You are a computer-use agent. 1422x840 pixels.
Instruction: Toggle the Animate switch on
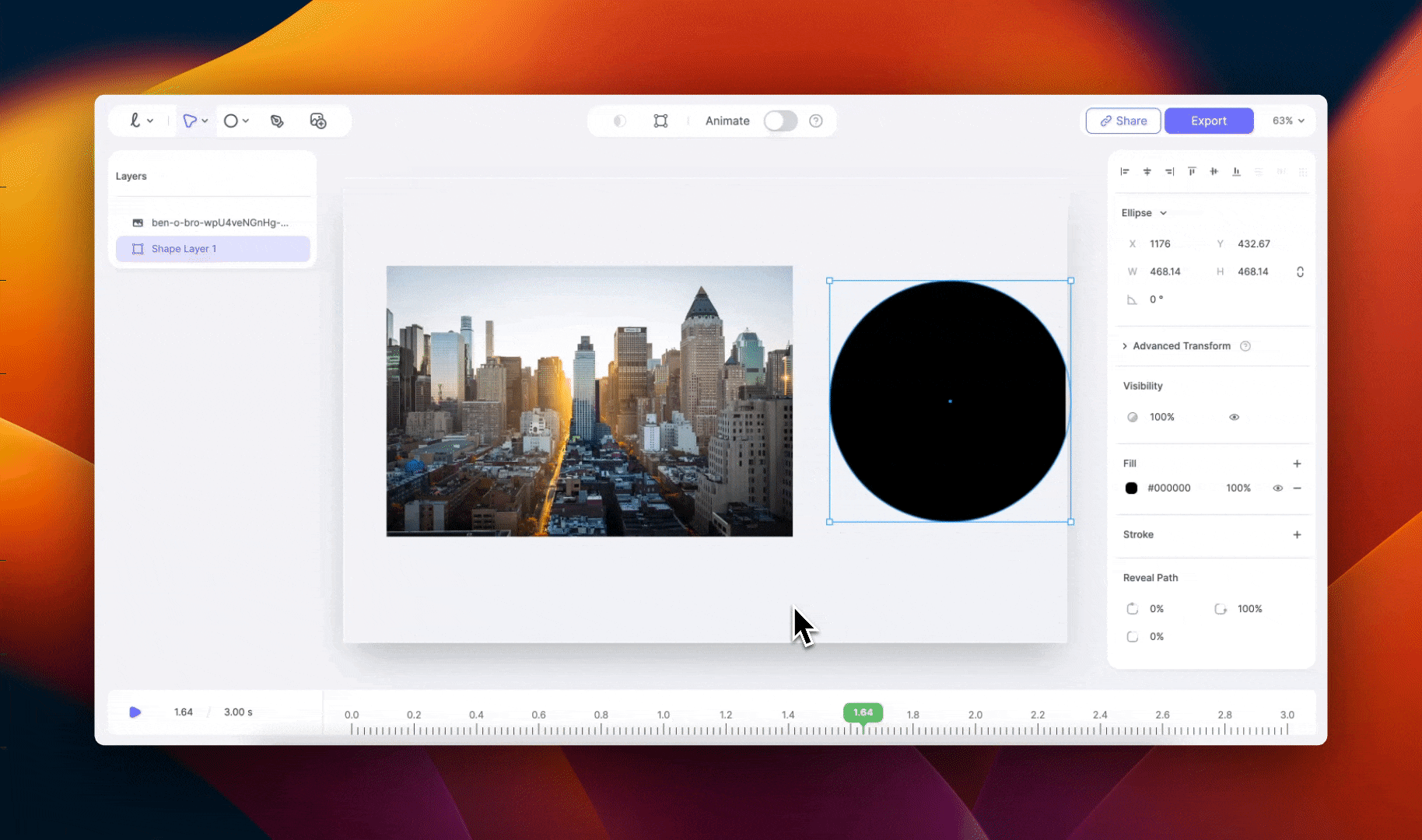(x=780, y=121)
